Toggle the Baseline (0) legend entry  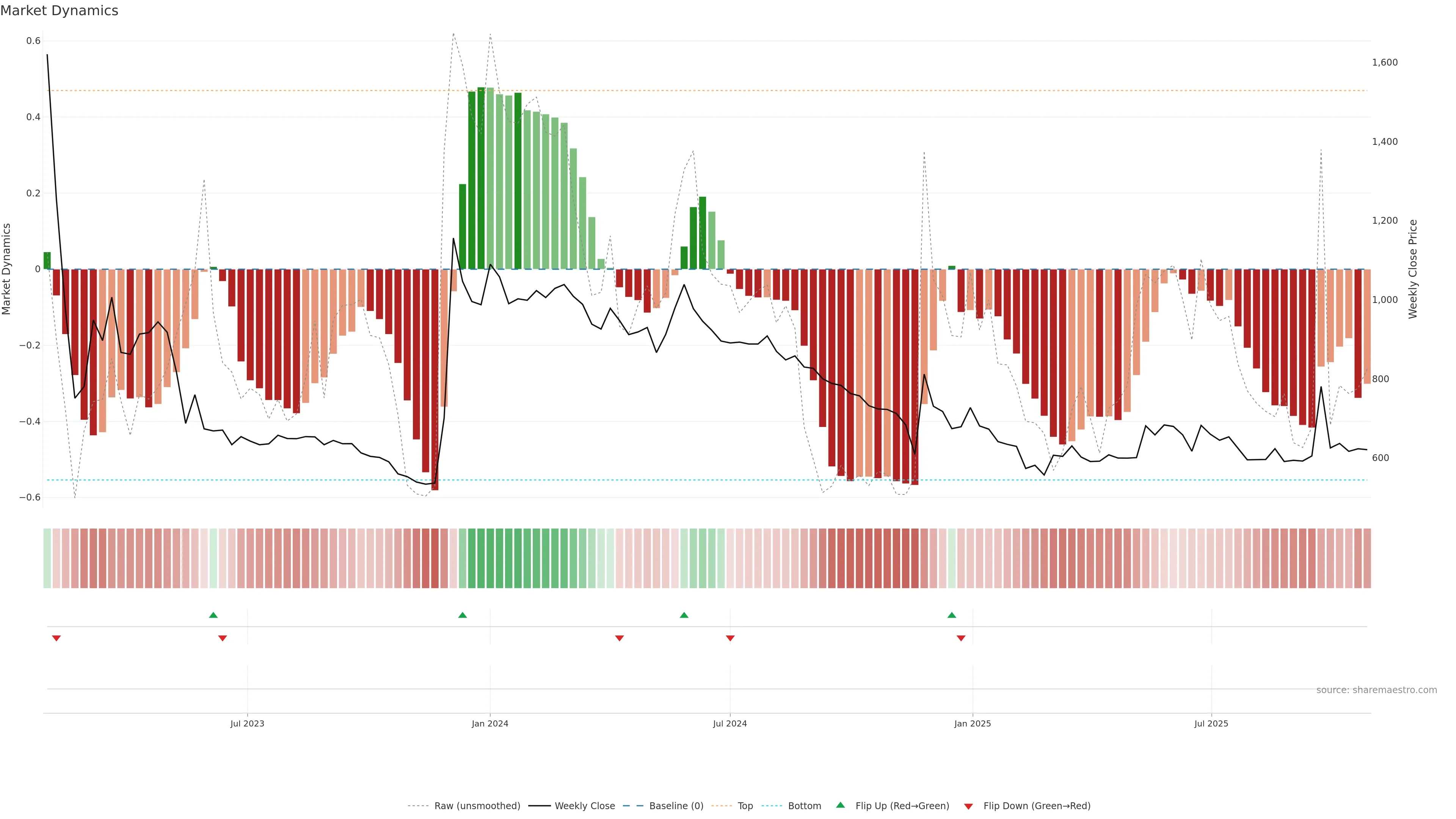click(x=676, y=806)
